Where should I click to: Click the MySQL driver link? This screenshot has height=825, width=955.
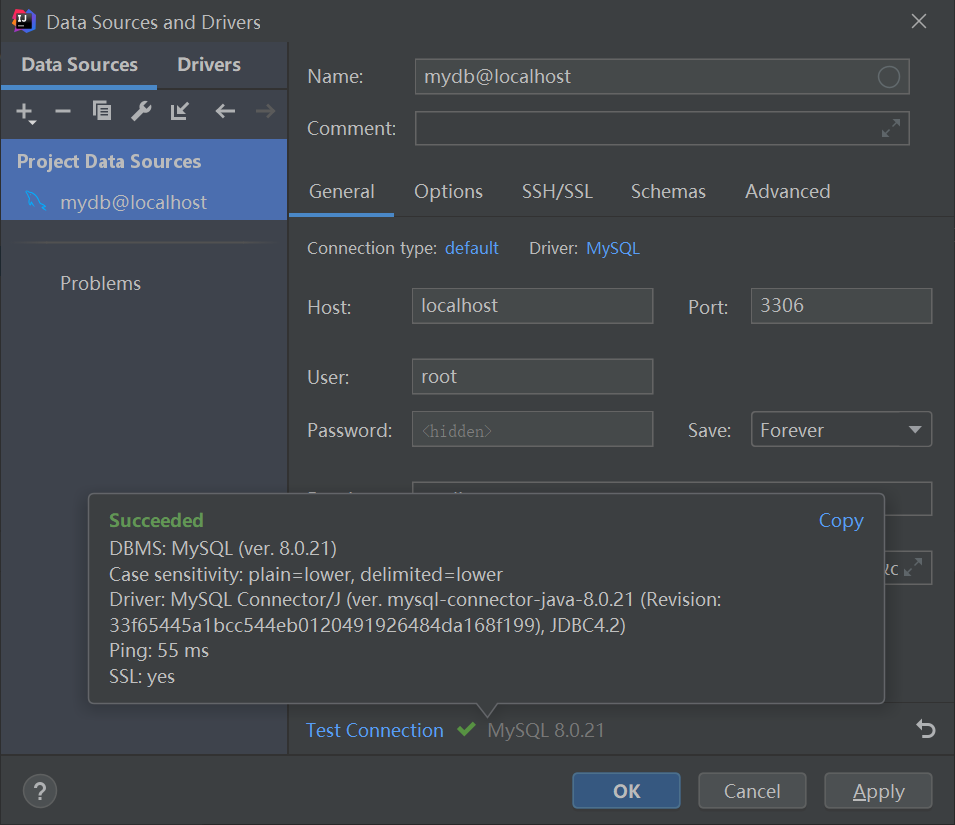click(x=612, y=247)
